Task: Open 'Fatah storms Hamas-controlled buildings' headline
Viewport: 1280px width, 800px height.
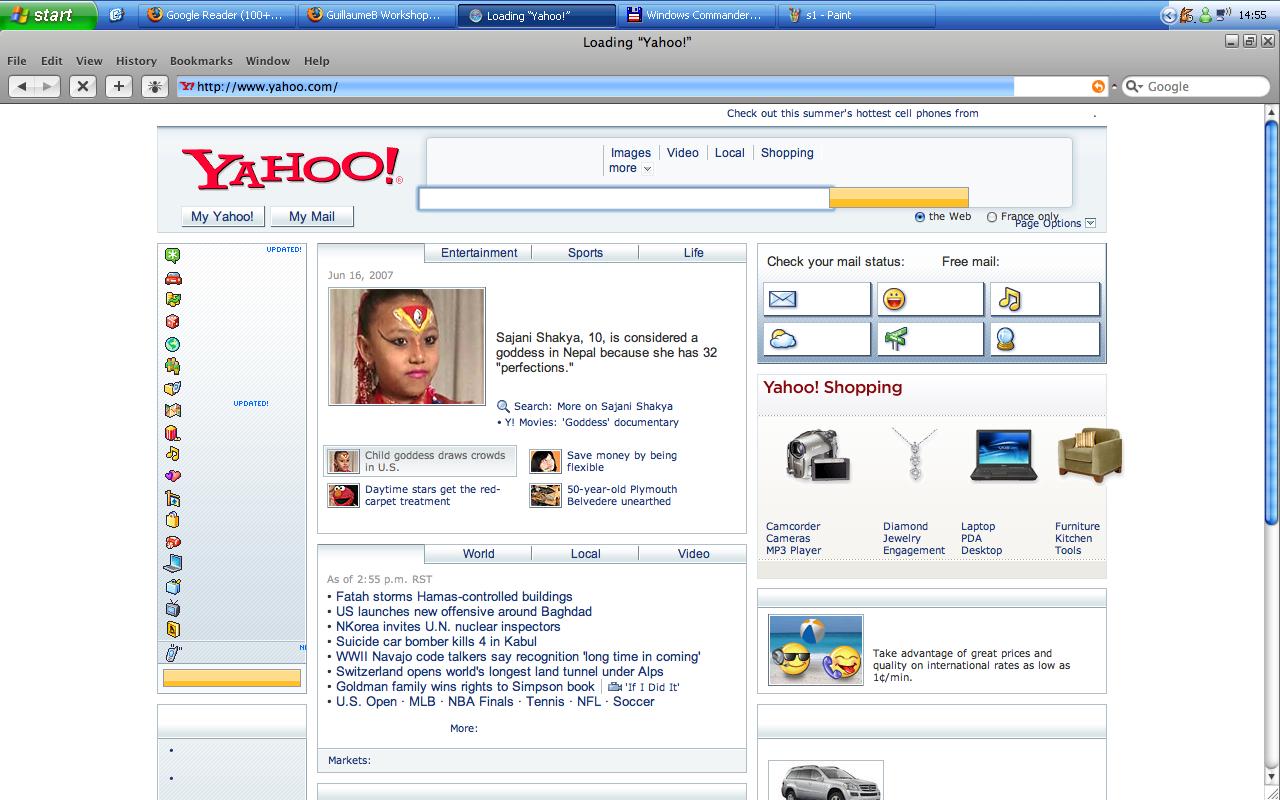Action: pos(454,597)
